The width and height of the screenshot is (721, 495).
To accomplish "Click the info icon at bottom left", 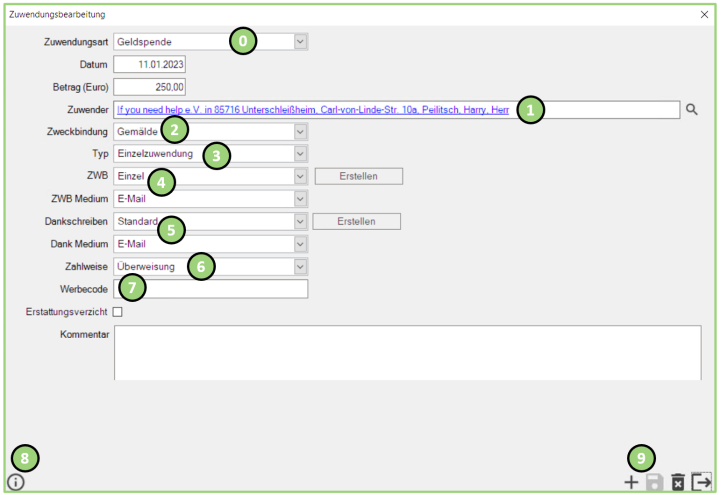I will [x=16, y=482].
